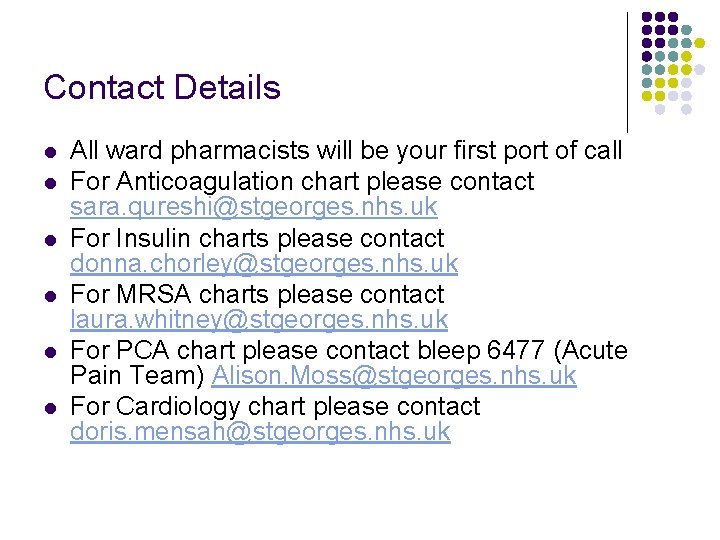Screen dimensions: 720x540
Task: Open the donna.chorley@stgeorges.nhs.uk email link
Action: 263,264
